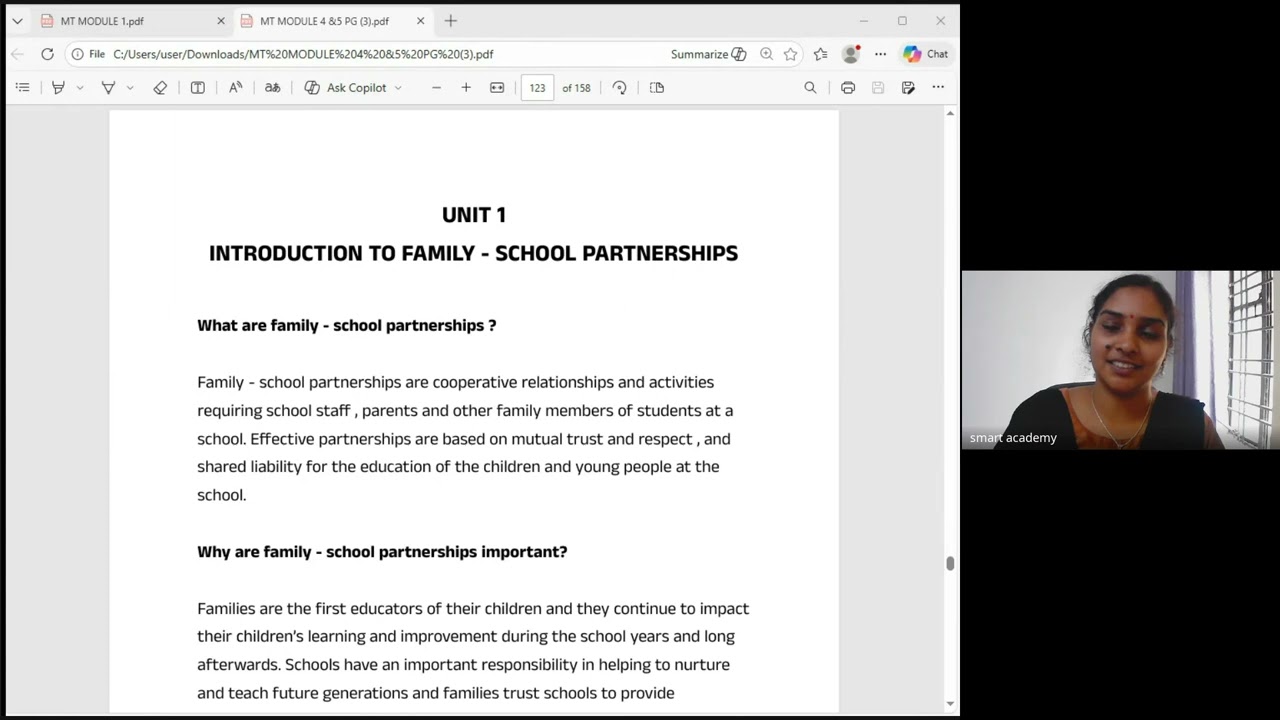Image resolution: width=1280 pixels, height=720 pixels.
Task: Open the browser profile
Action: 851,54
